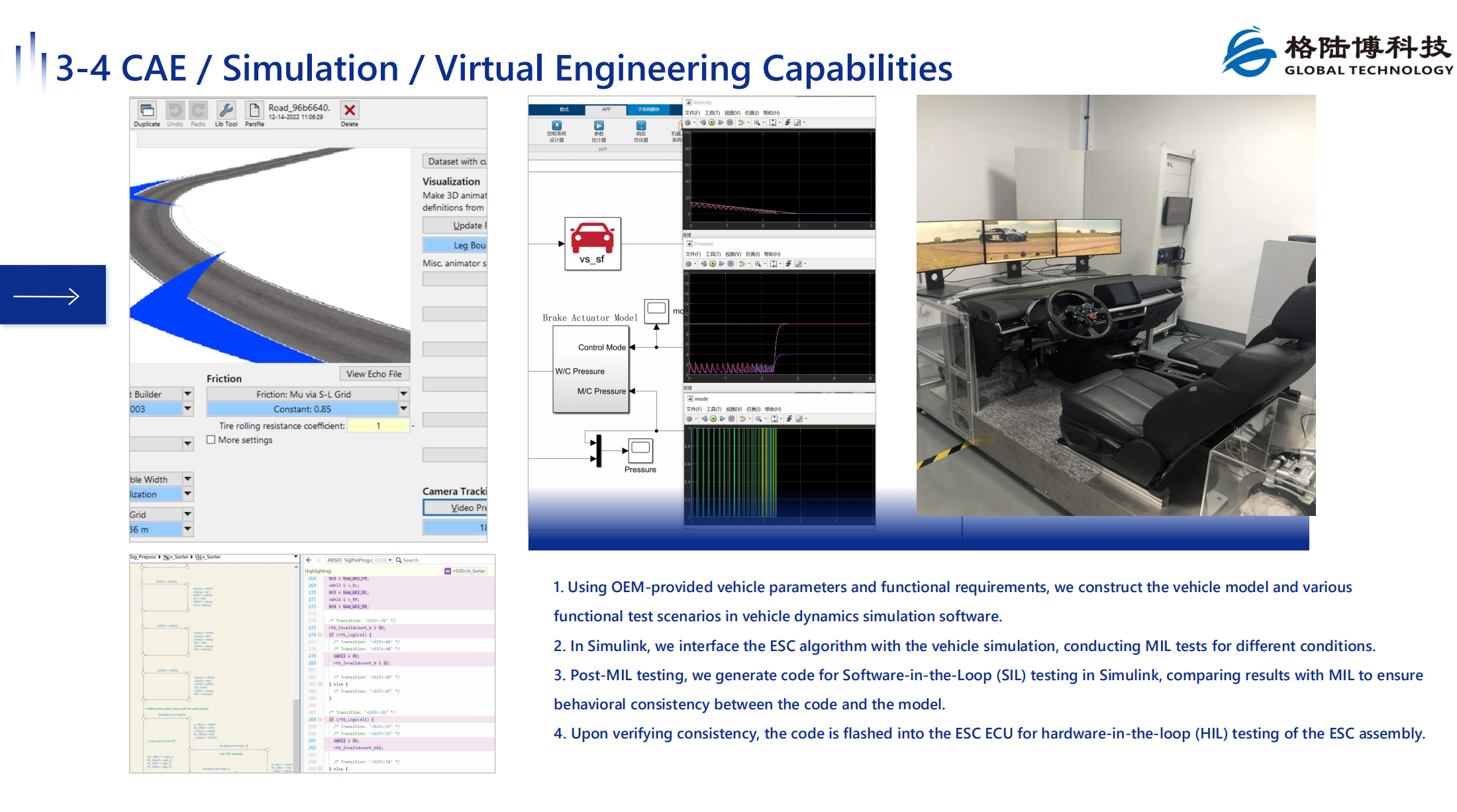Open the Parsfile document icon
Image resolution: width=1457 pixels, height=812 pixels.
254,111
